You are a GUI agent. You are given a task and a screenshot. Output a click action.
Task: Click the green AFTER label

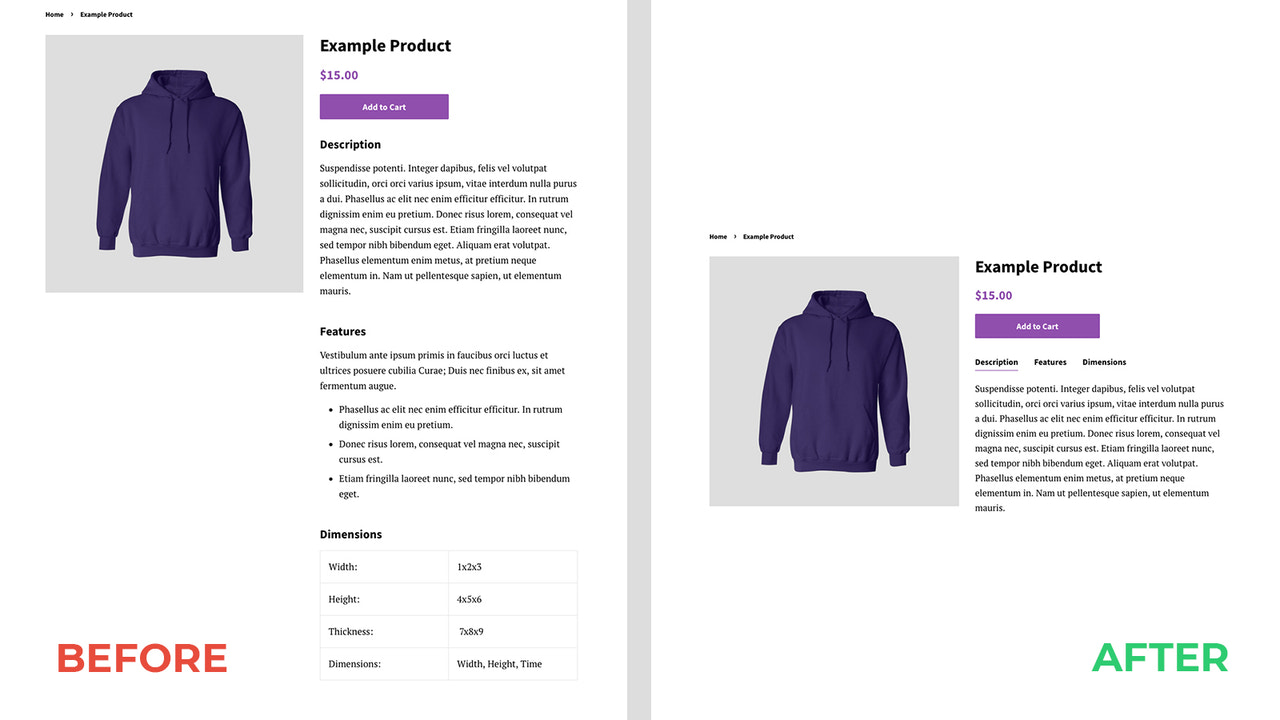tap(1159, 658)
